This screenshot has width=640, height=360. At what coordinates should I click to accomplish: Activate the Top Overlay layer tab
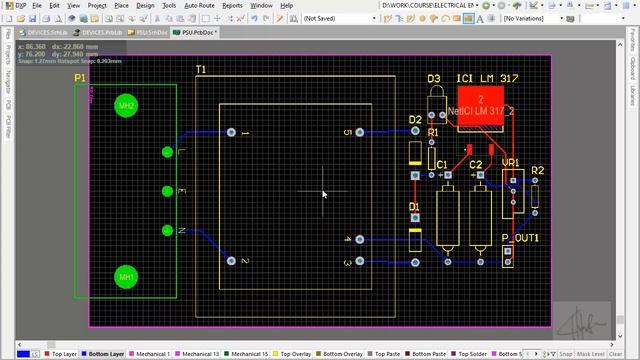292,354
